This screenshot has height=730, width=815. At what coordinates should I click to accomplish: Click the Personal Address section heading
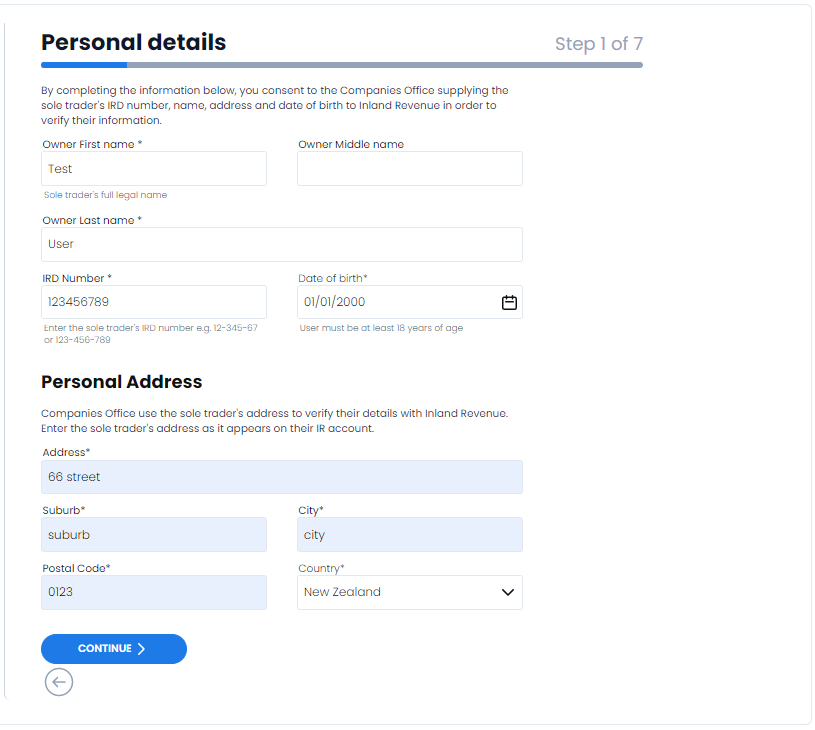(x=122, y=382)
